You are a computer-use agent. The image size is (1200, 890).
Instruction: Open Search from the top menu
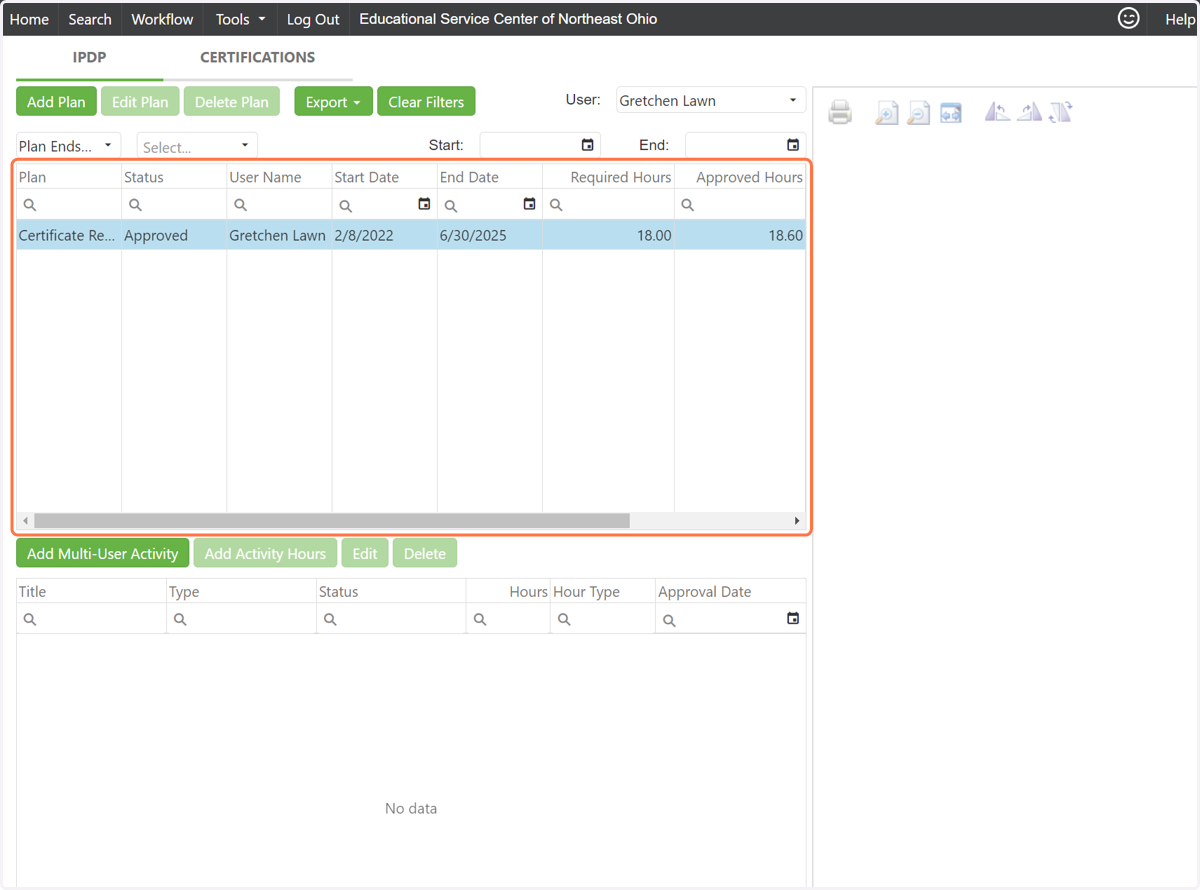point(90,19)
